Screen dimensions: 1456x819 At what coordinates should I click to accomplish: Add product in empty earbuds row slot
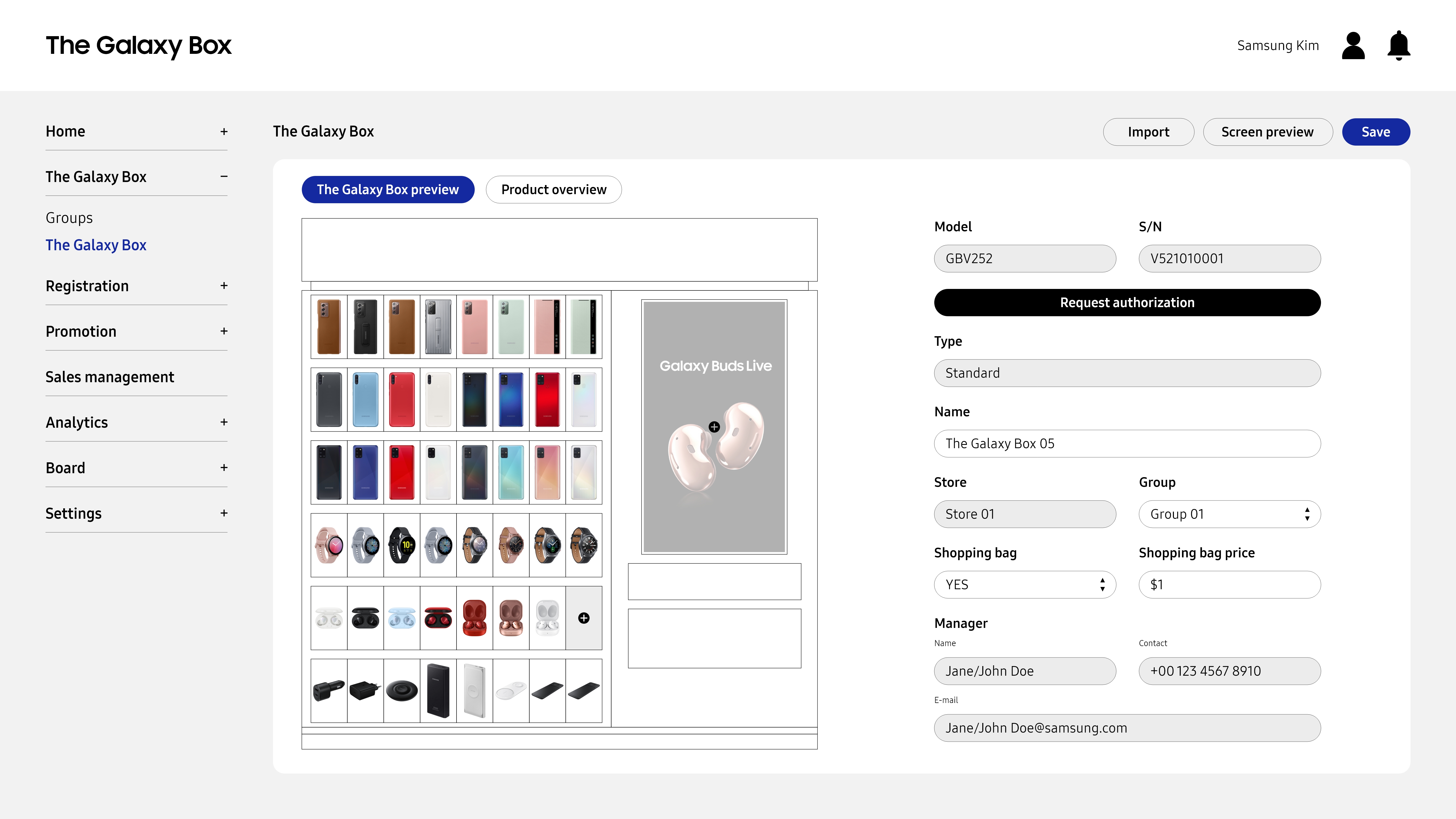pos(584,618)
